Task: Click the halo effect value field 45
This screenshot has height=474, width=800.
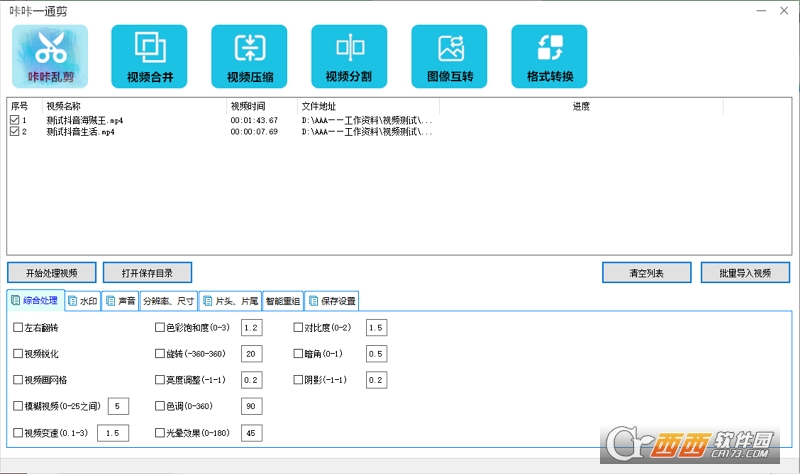Action: coord(252,433)
